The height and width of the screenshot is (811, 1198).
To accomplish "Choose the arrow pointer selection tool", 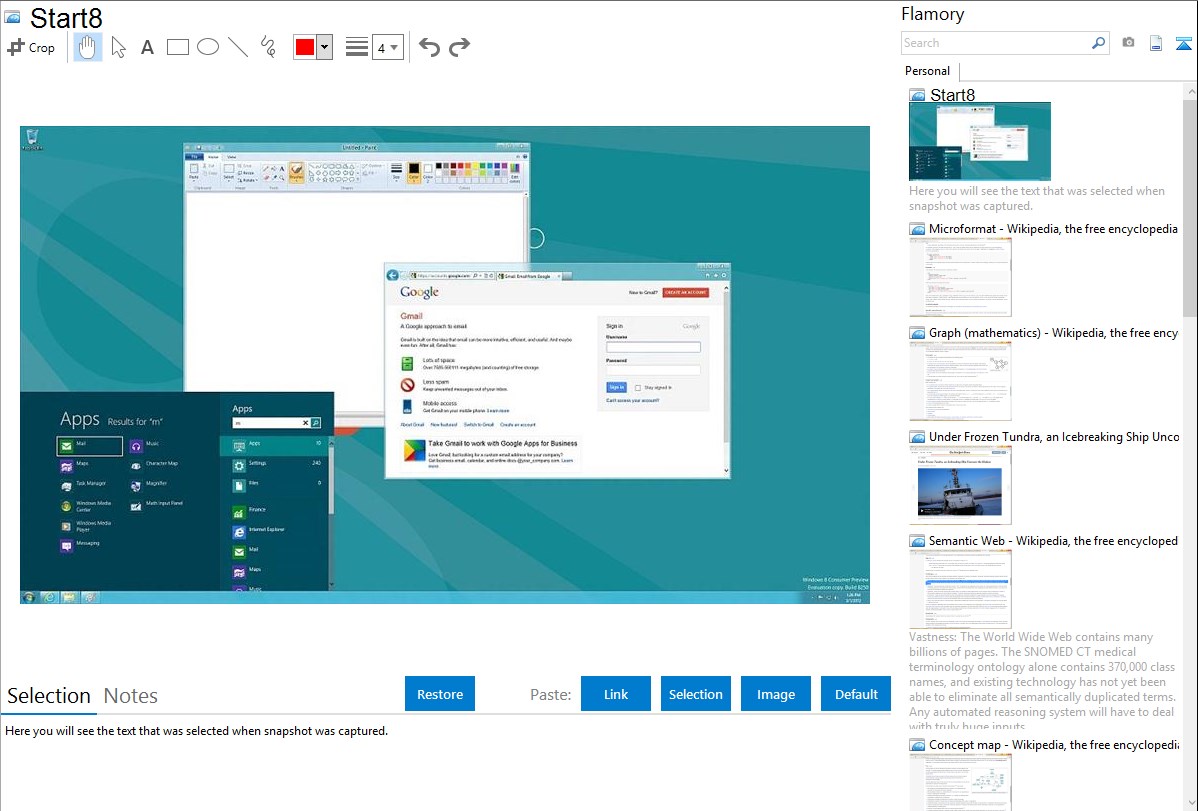I will point(118,47).
